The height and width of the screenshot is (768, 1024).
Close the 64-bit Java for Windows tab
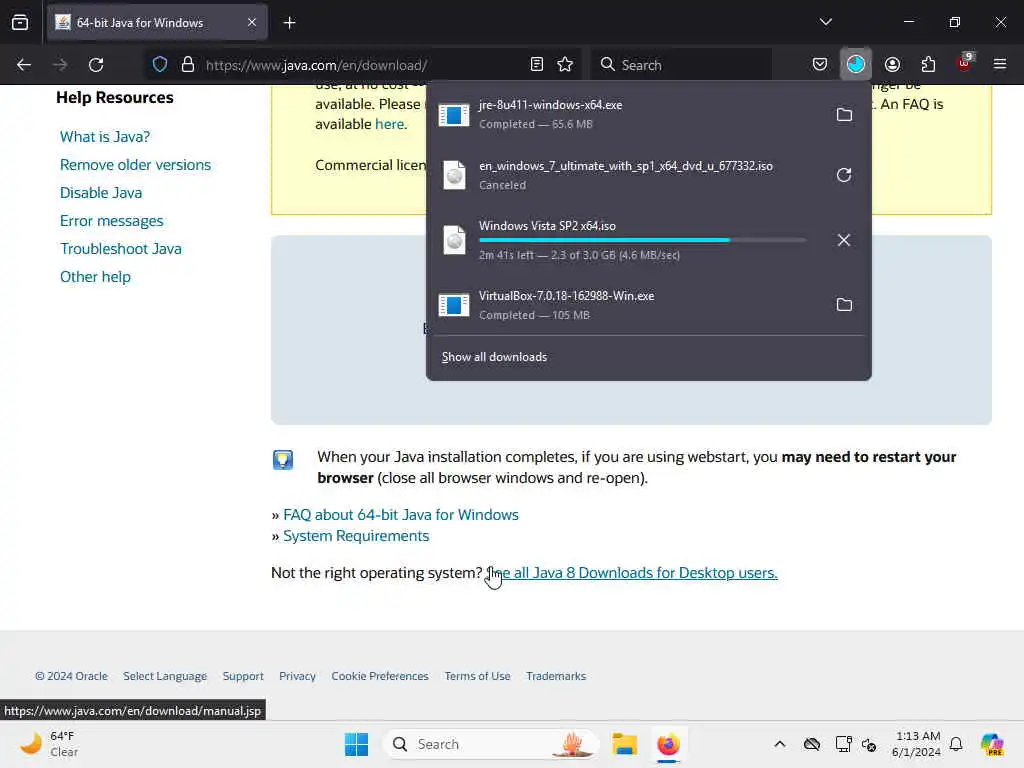click(x=251, y=22)
